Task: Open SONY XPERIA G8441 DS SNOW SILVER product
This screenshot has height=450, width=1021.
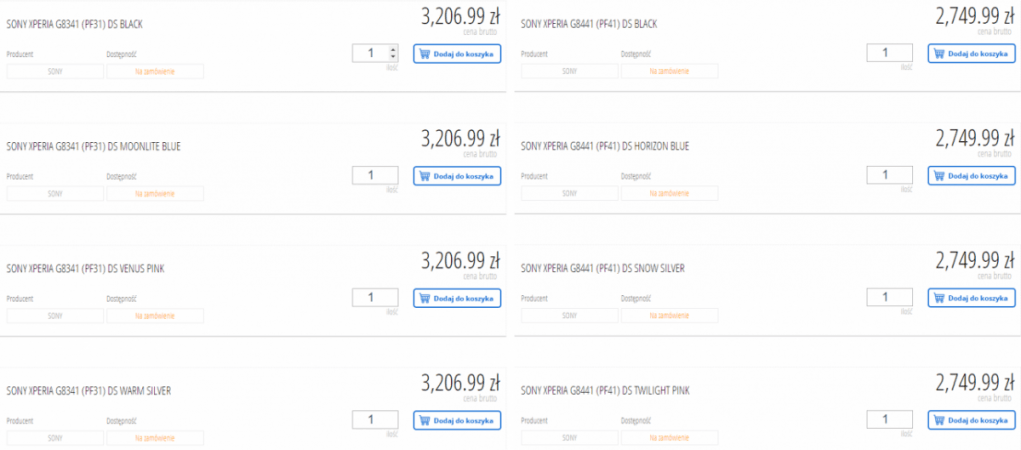Action: [x=604, y=268]
